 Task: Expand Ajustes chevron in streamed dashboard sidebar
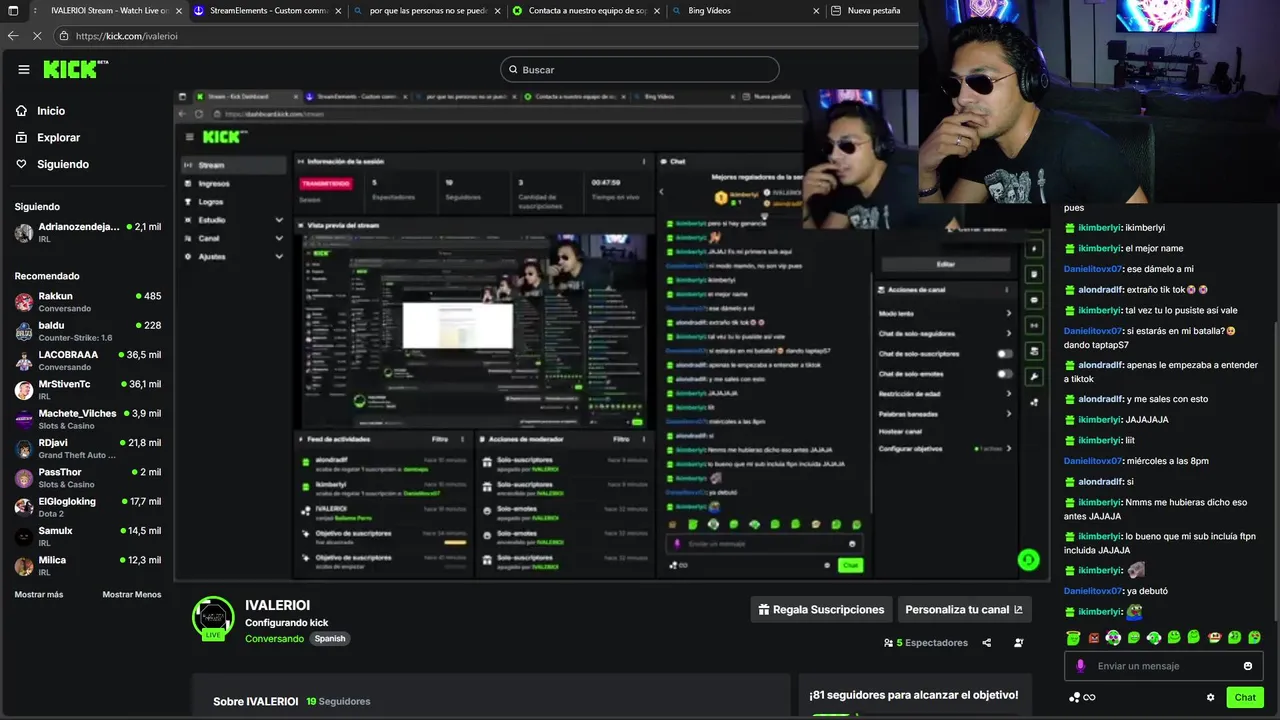point(279,256)
